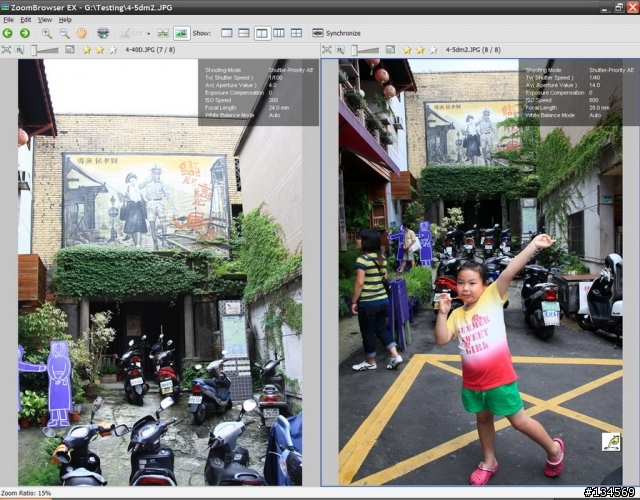640x500 pixels.
Task: Click navigator icon in left pane
Action: [70, 50]
